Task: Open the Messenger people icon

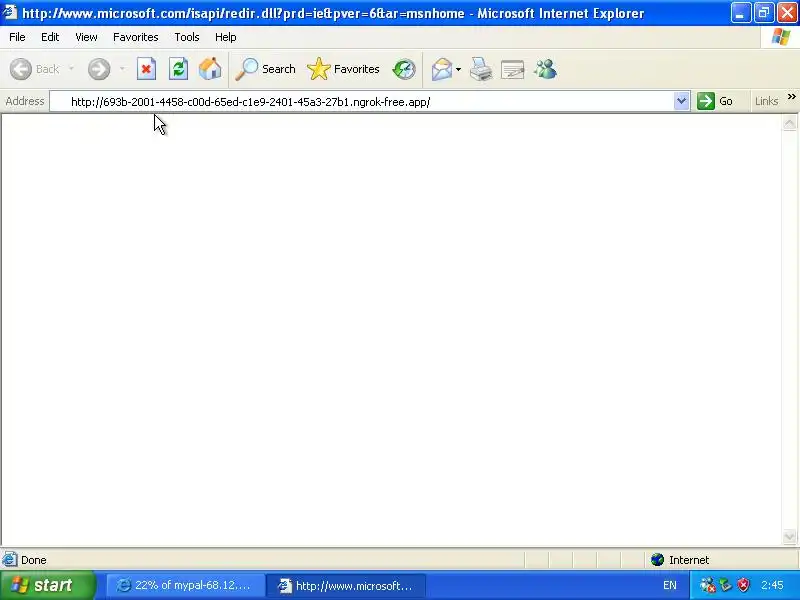Action: click(x=545, y=69)
